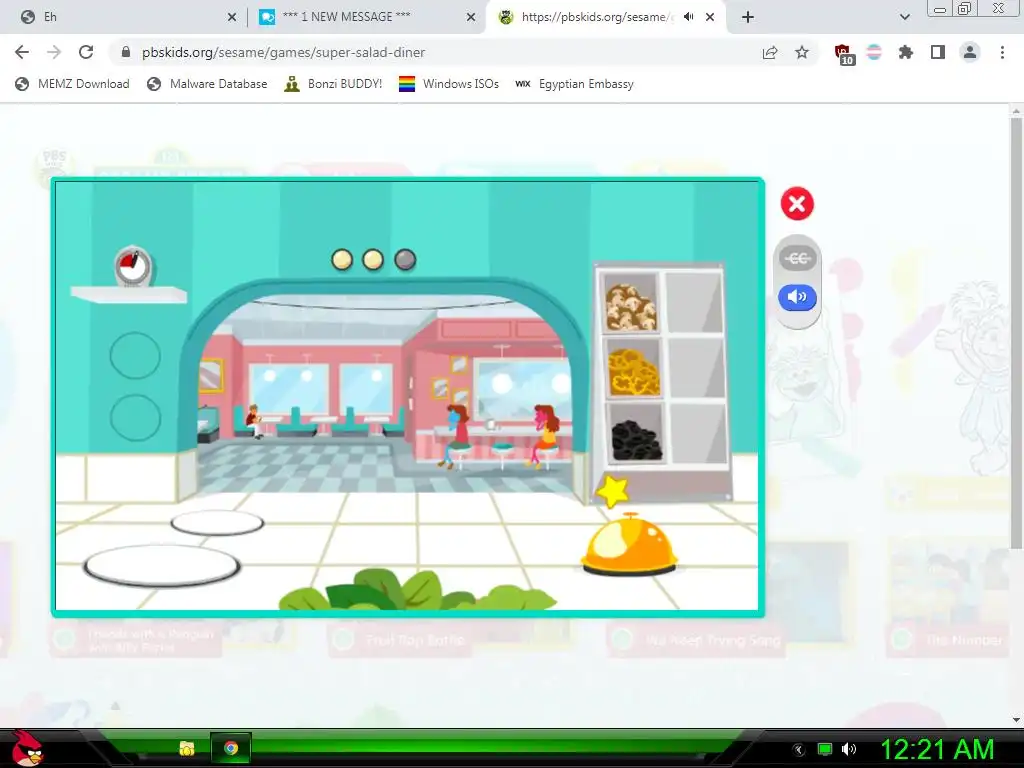Ring the orange service bell

tap(629, 546)
